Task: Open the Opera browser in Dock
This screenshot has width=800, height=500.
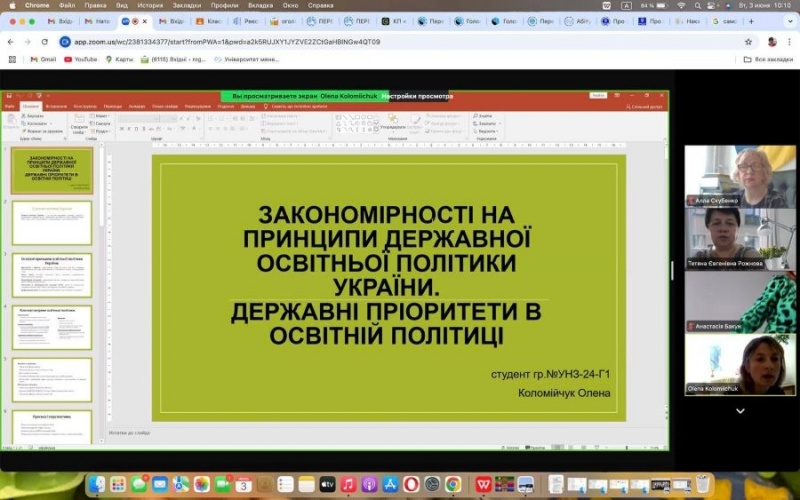Action: (x=411, y=485)
